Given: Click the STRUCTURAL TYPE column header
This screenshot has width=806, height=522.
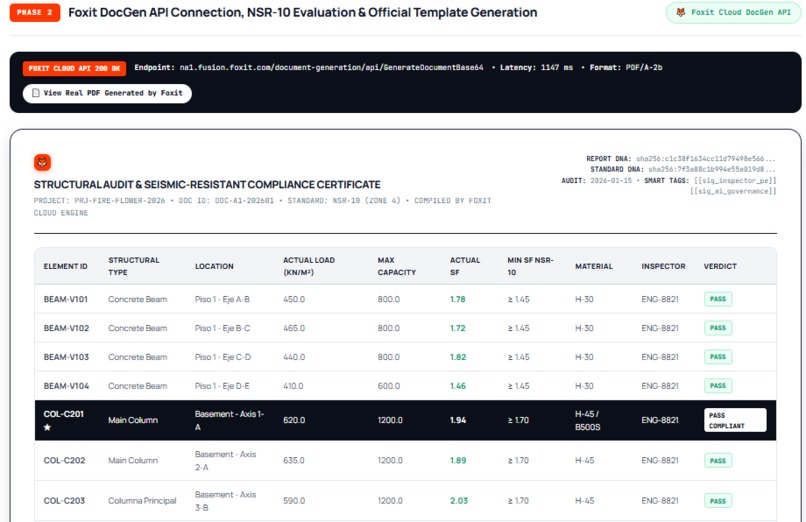Looking at the screenshot, I should click(x=134, y=266).
